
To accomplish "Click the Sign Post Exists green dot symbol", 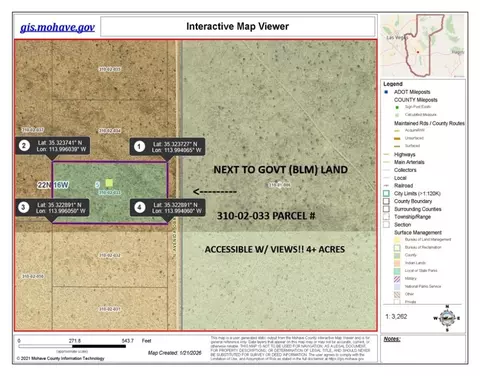I will (x=397, y=107).
